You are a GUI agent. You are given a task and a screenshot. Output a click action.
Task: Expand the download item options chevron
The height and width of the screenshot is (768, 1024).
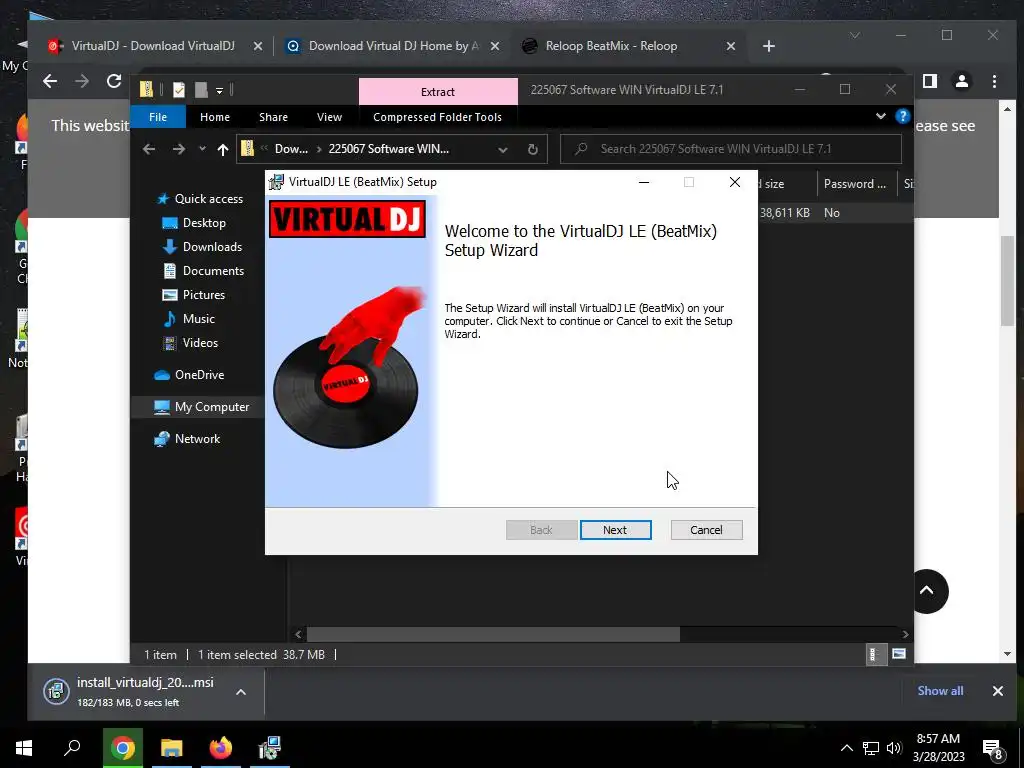241,692
